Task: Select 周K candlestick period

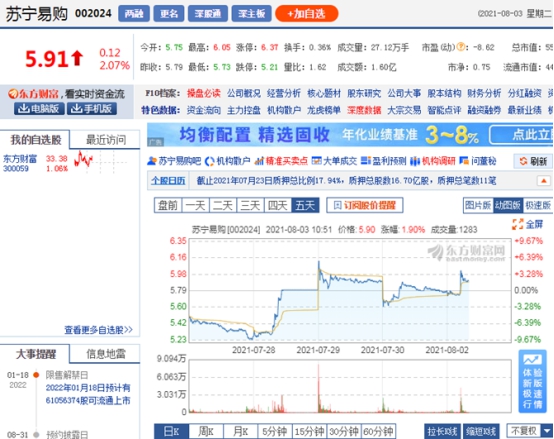Action: (x=206, y=431)
